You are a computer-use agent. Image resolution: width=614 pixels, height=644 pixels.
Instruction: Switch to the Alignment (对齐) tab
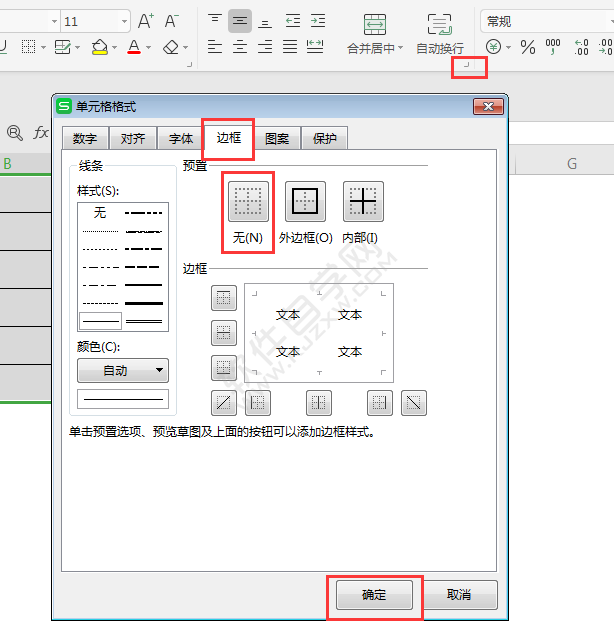(x=133, y=139)
